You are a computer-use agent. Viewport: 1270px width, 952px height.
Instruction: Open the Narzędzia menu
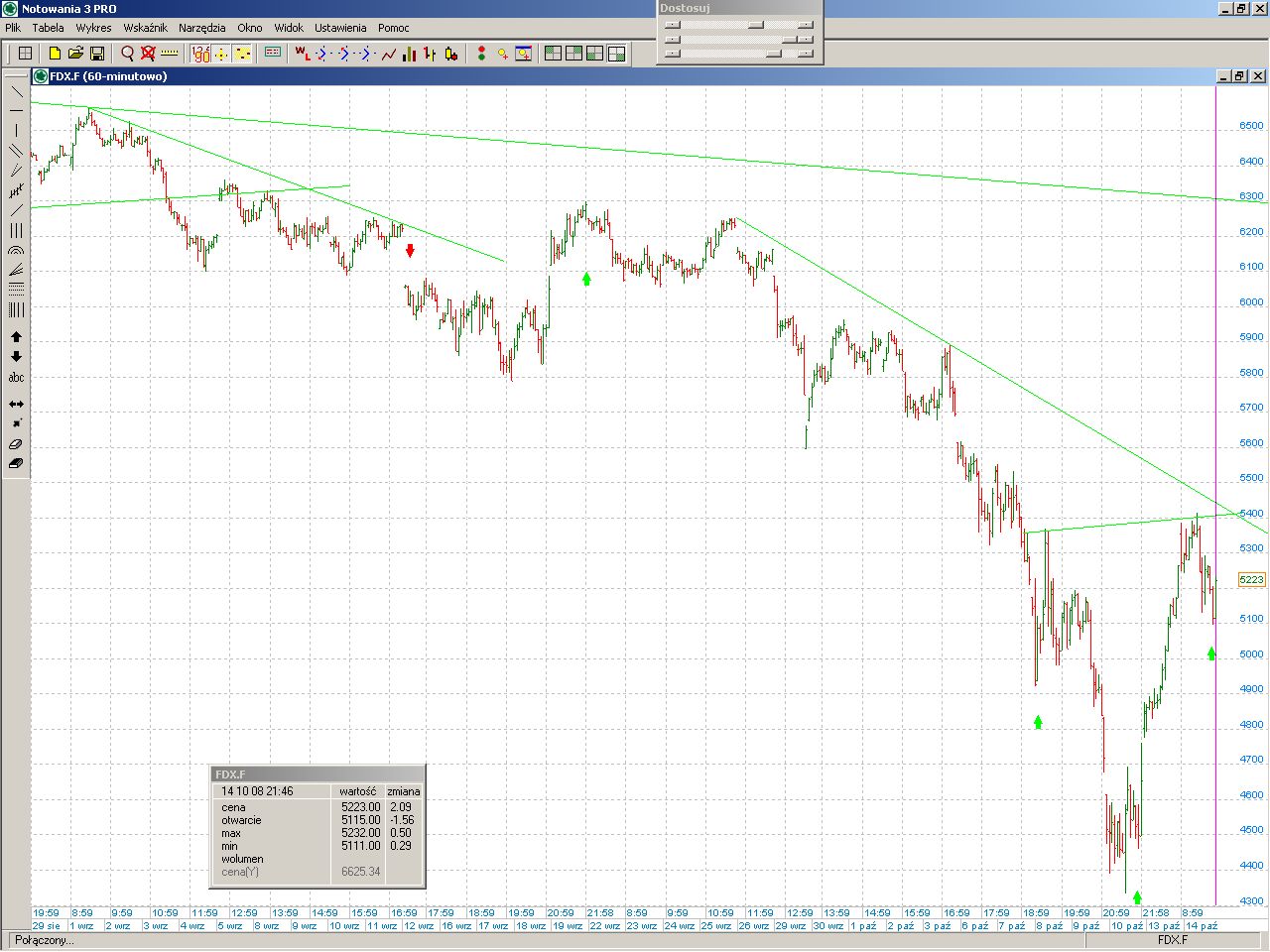202,28
